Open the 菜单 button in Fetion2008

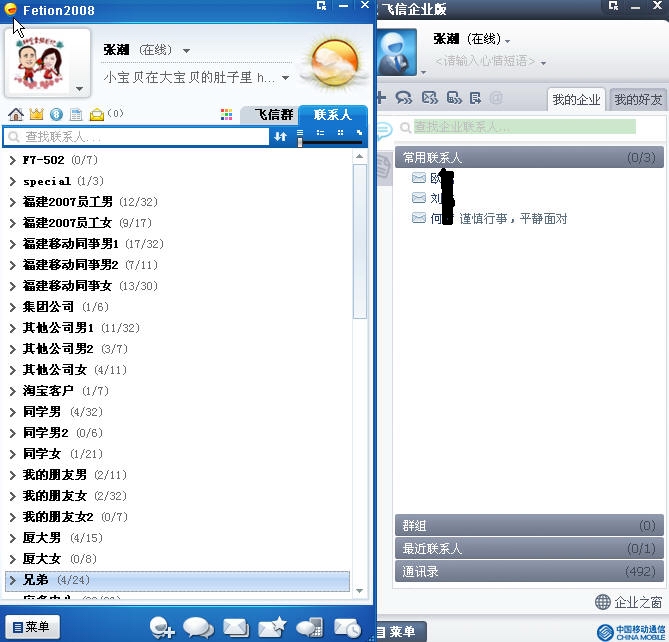pyautogui.click(x=32, y=627)
